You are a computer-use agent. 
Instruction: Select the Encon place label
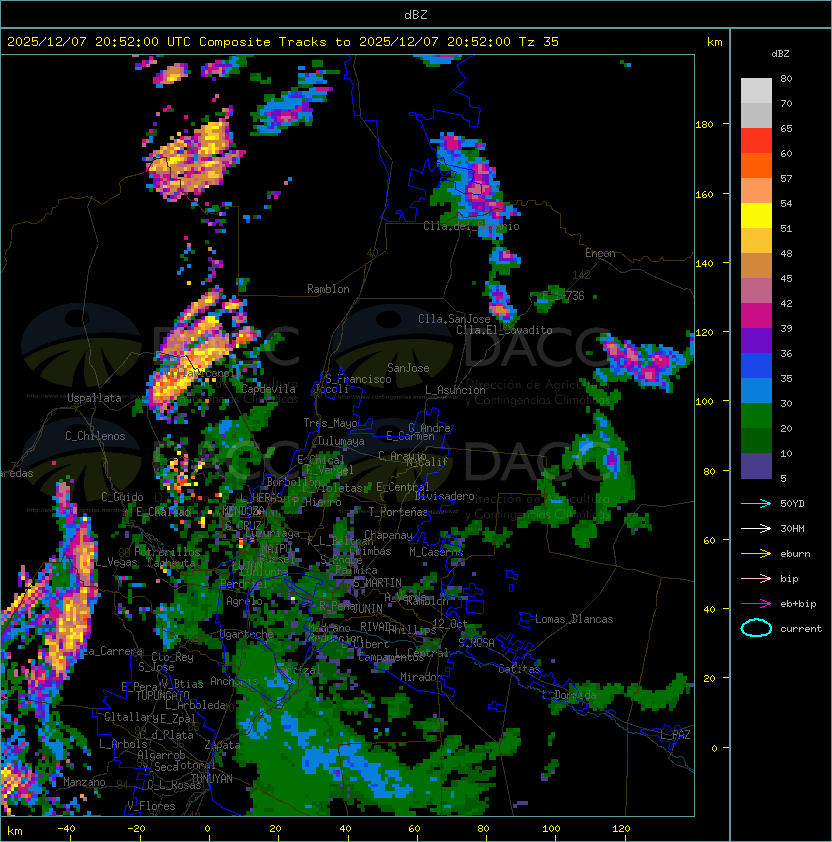600,253
